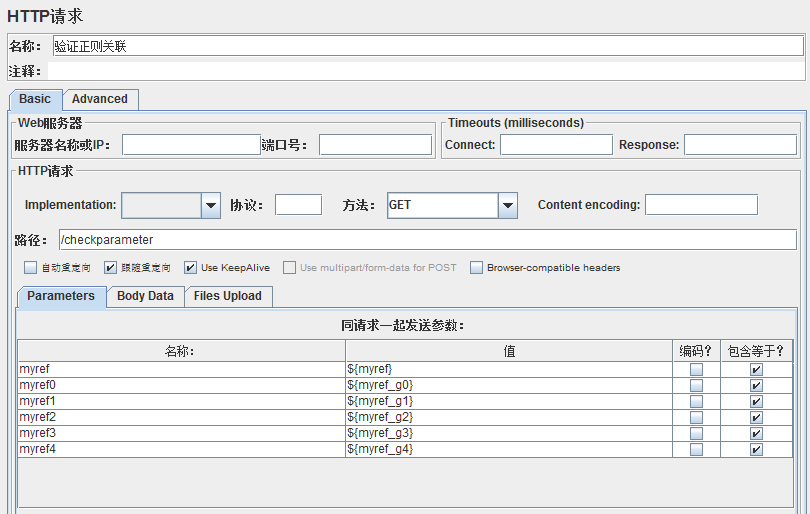Click the ${myref_g0} value cell

tap(509, 385)
